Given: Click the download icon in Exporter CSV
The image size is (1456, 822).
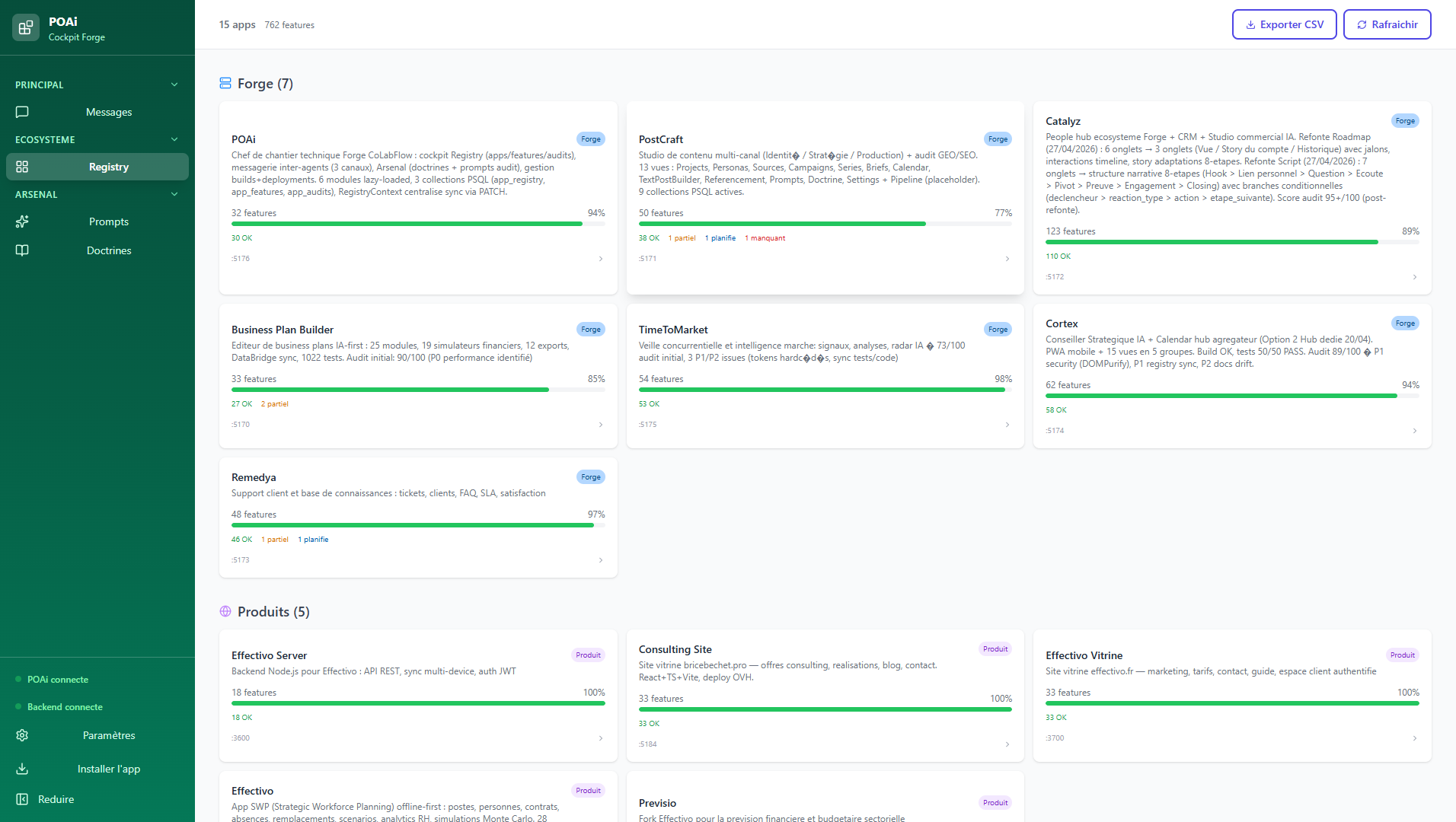Looking at the screenshot, I should tap(1250, 25).
